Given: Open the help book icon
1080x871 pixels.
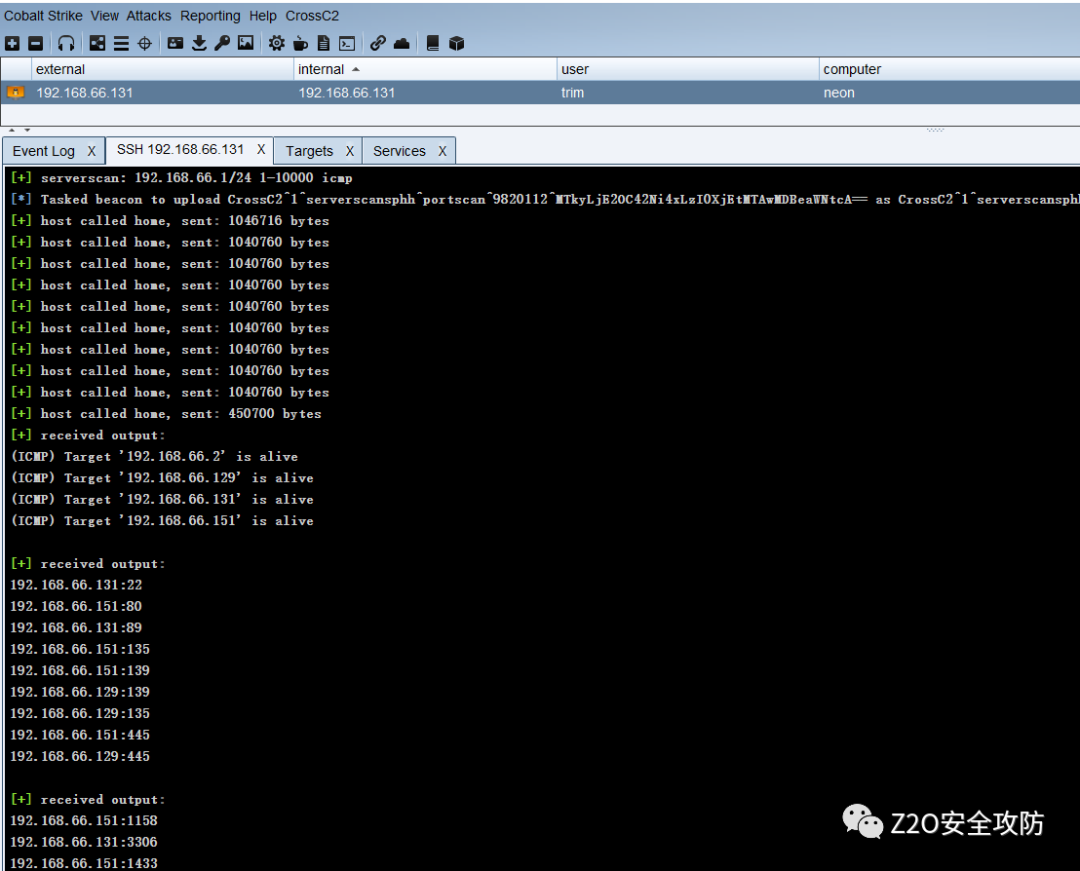Looking at the screenshot, I should pos(433,43).
